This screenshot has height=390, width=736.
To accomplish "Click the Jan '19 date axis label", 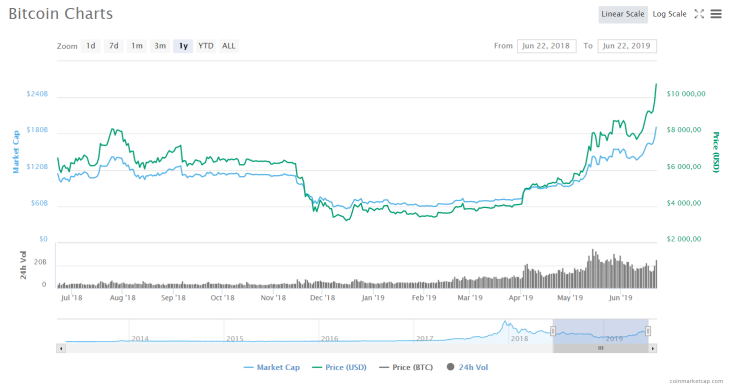I will (x=373, y=298).
